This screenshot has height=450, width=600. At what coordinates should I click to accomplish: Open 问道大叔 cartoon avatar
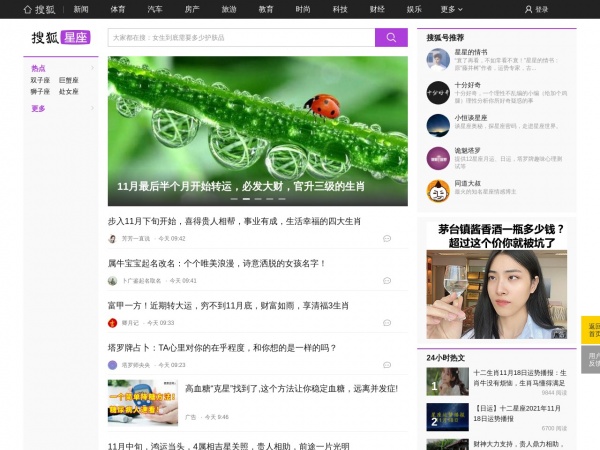pyautogui.click(x=438, y=191)
